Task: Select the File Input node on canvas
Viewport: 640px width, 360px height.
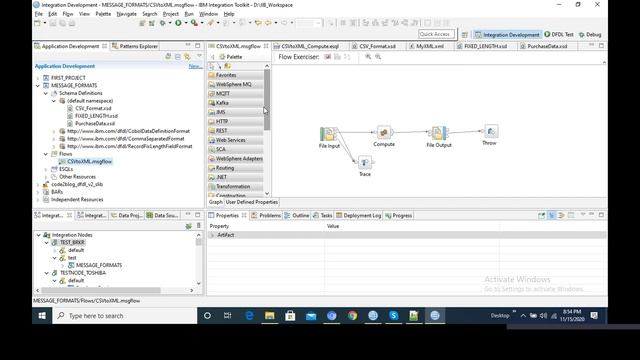Action: (x=328, y=134)
